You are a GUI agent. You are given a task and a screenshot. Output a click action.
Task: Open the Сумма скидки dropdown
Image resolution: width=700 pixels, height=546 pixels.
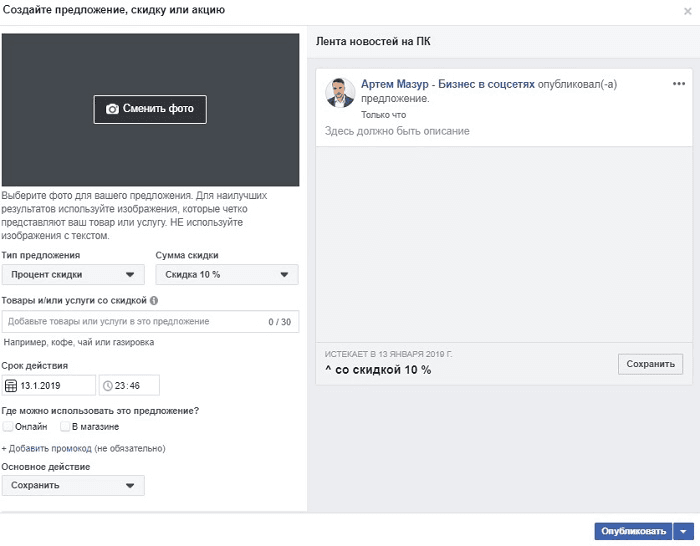pos(227,275)
